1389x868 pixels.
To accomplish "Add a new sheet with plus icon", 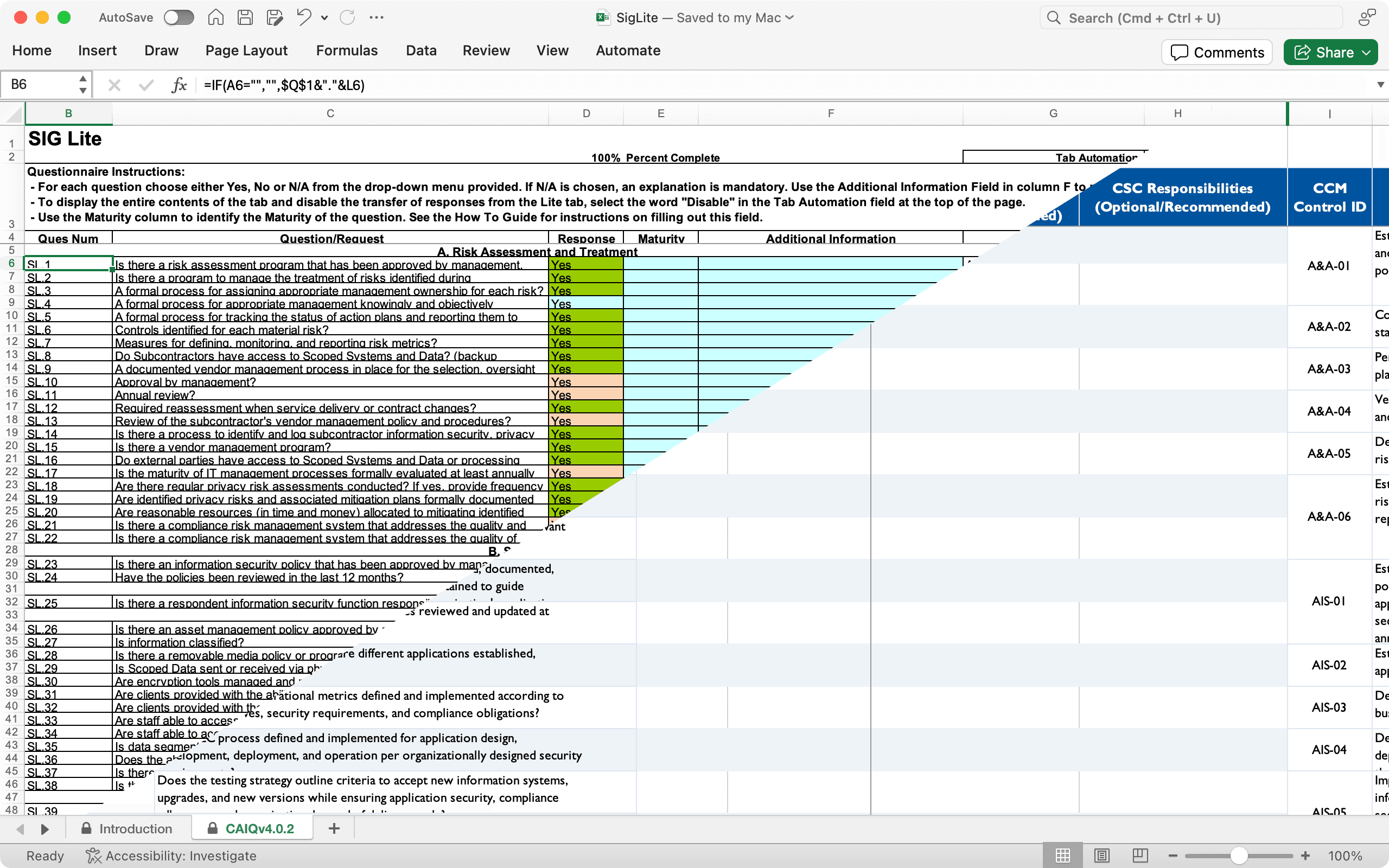I will tap(334, 828).
